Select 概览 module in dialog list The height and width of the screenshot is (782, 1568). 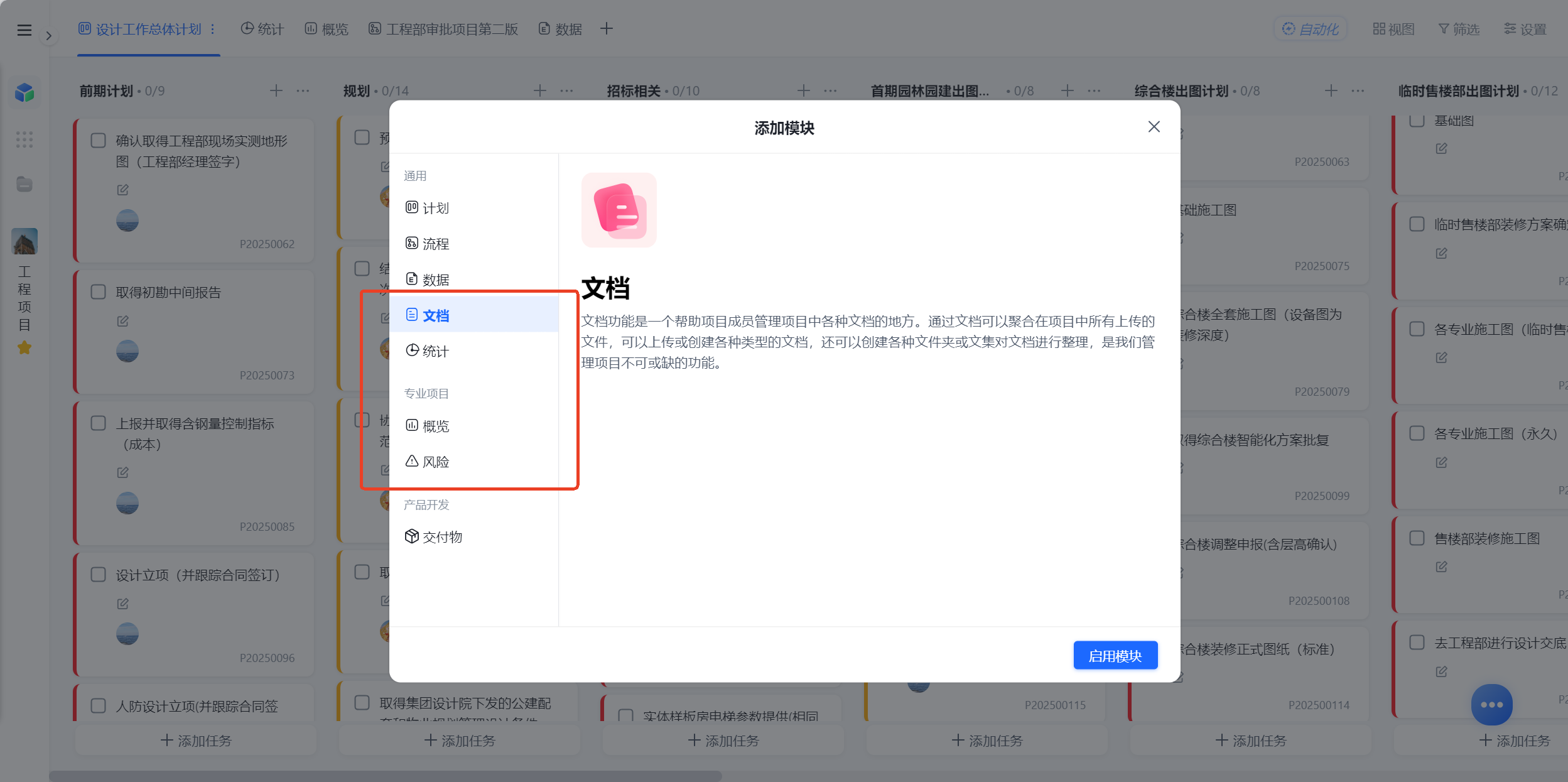click(x=474, y=426)
